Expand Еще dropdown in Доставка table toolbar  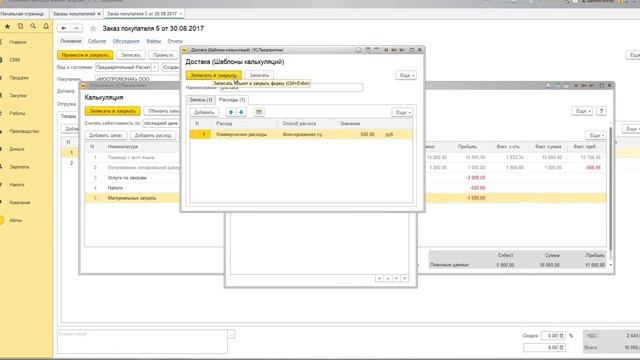[402, 112]
